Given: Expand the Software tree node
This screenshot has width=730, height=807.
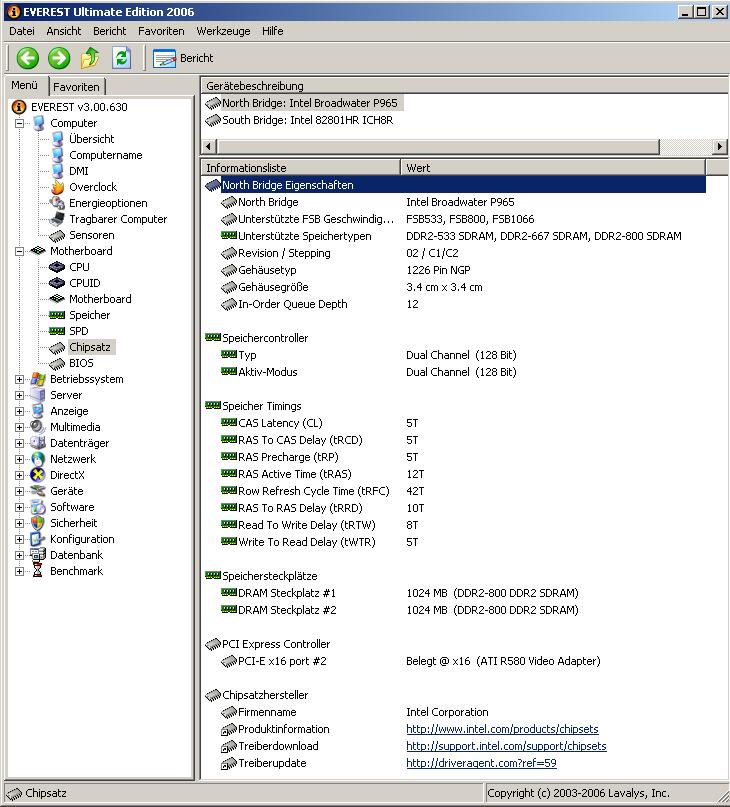Looking at the screenshot, I should pos(19,507).
